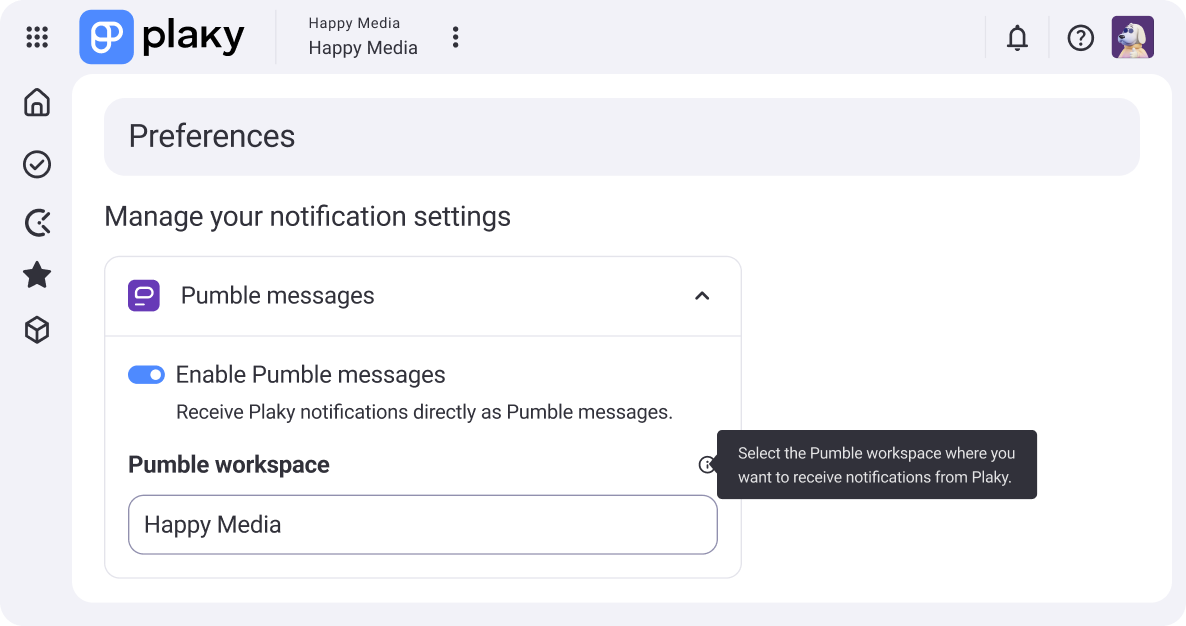Open the help question mark
Image resolution: width=1186 pixels, height=626 pixels.
click(x=1081, y=37)
